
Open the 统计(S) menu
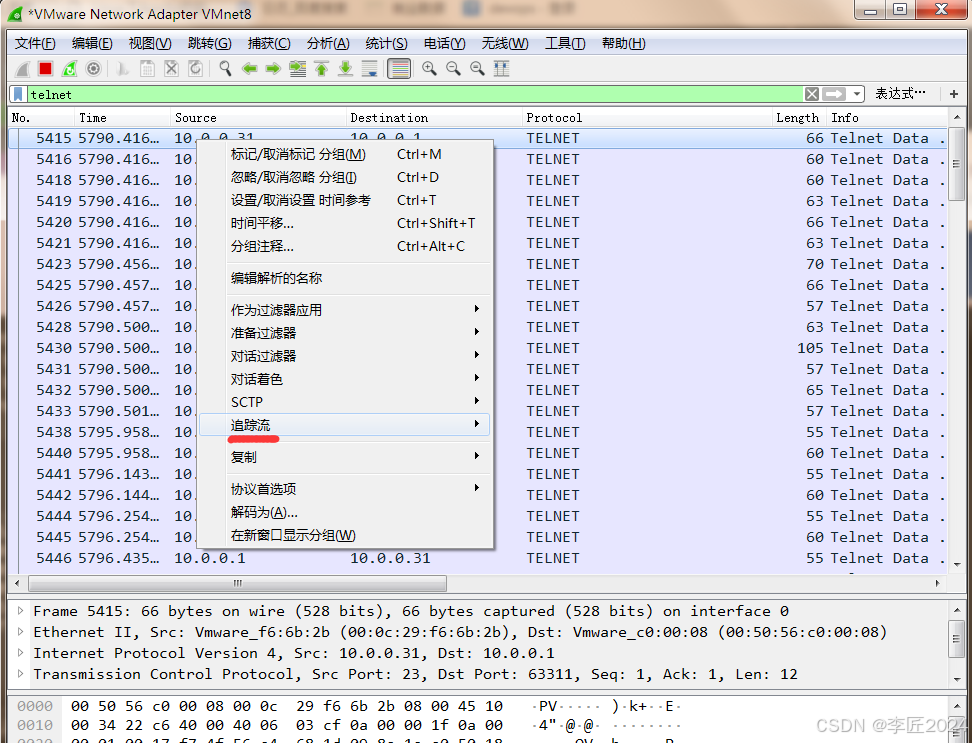(386, 43)
